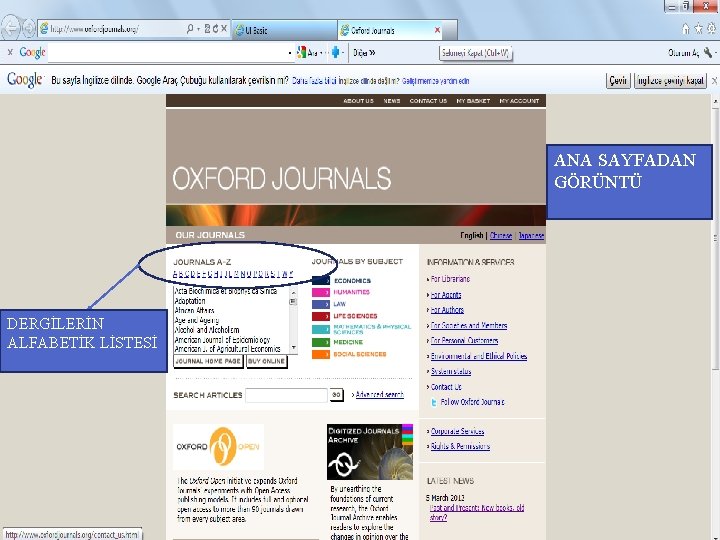Switch to the UI Basic tab
The image size is (720, 540).
284,30
